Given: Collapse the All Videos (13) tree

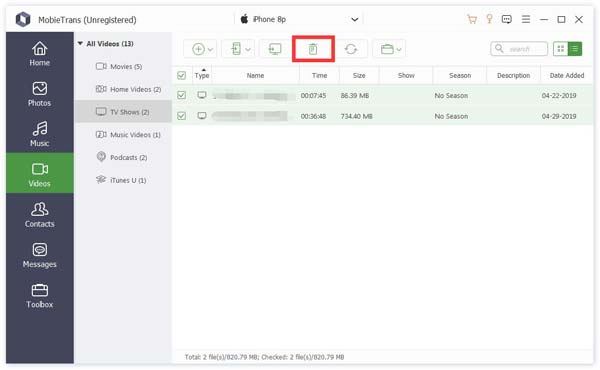Looking at the screenshot, I should [80, 44].
